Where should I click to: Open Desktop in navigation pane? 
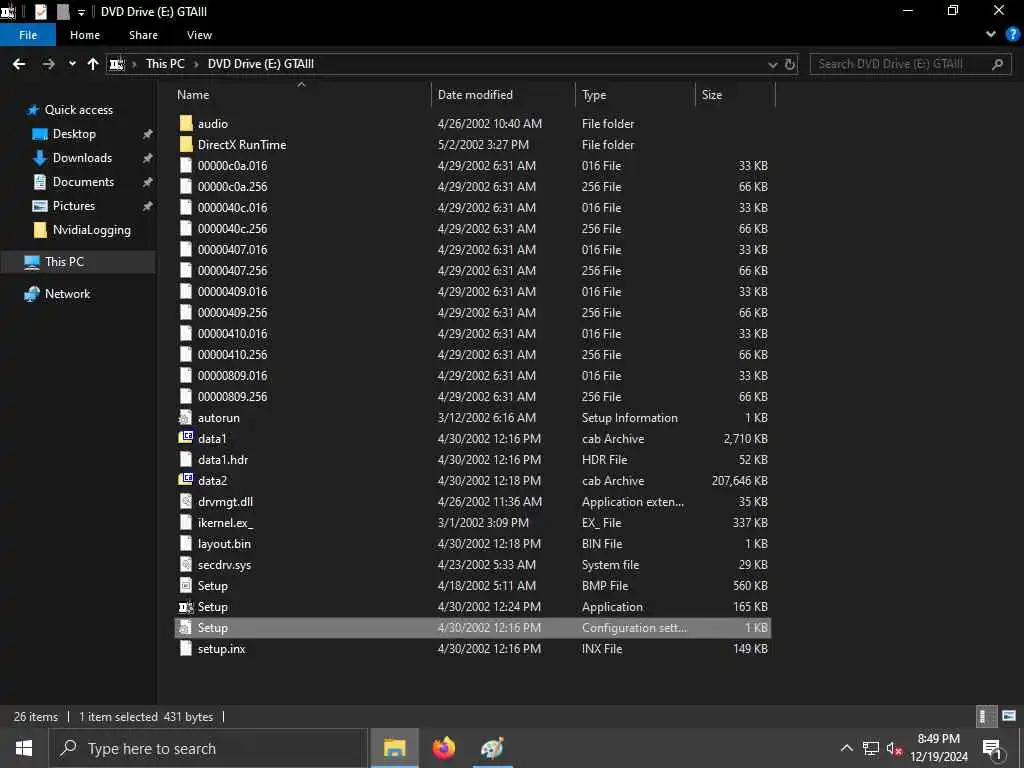click(74, 134)
